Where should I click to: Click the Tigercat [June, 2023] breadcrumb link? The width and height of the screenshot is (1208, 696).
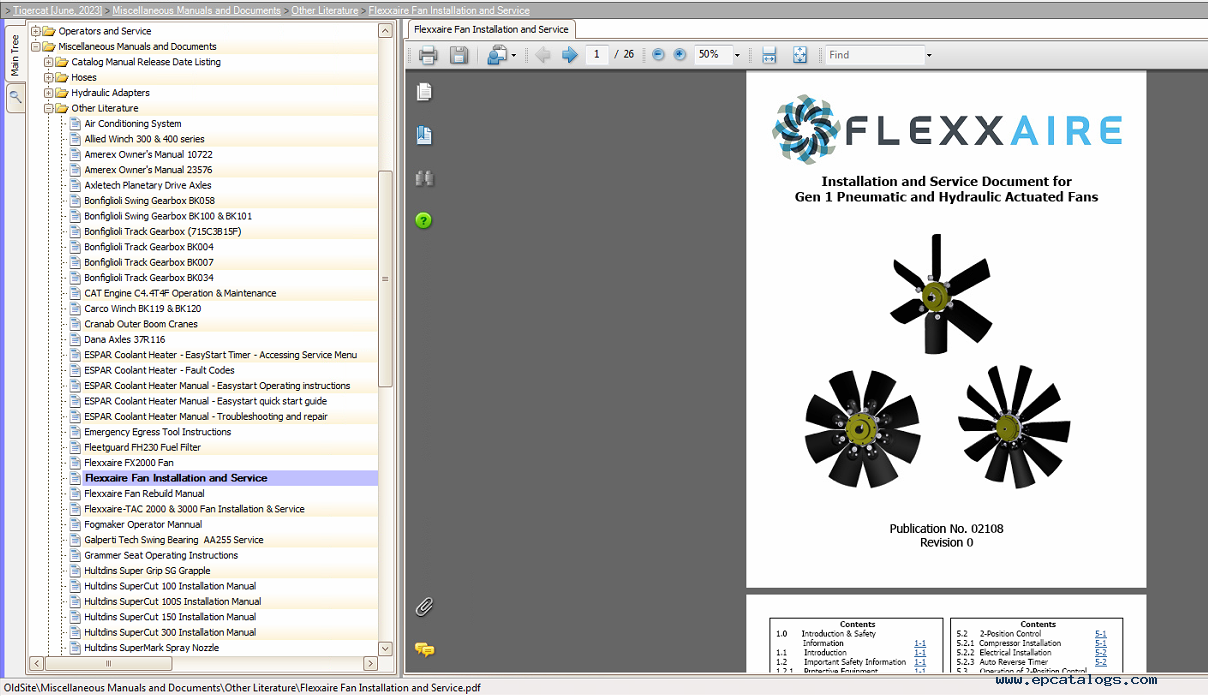(57, 10)
